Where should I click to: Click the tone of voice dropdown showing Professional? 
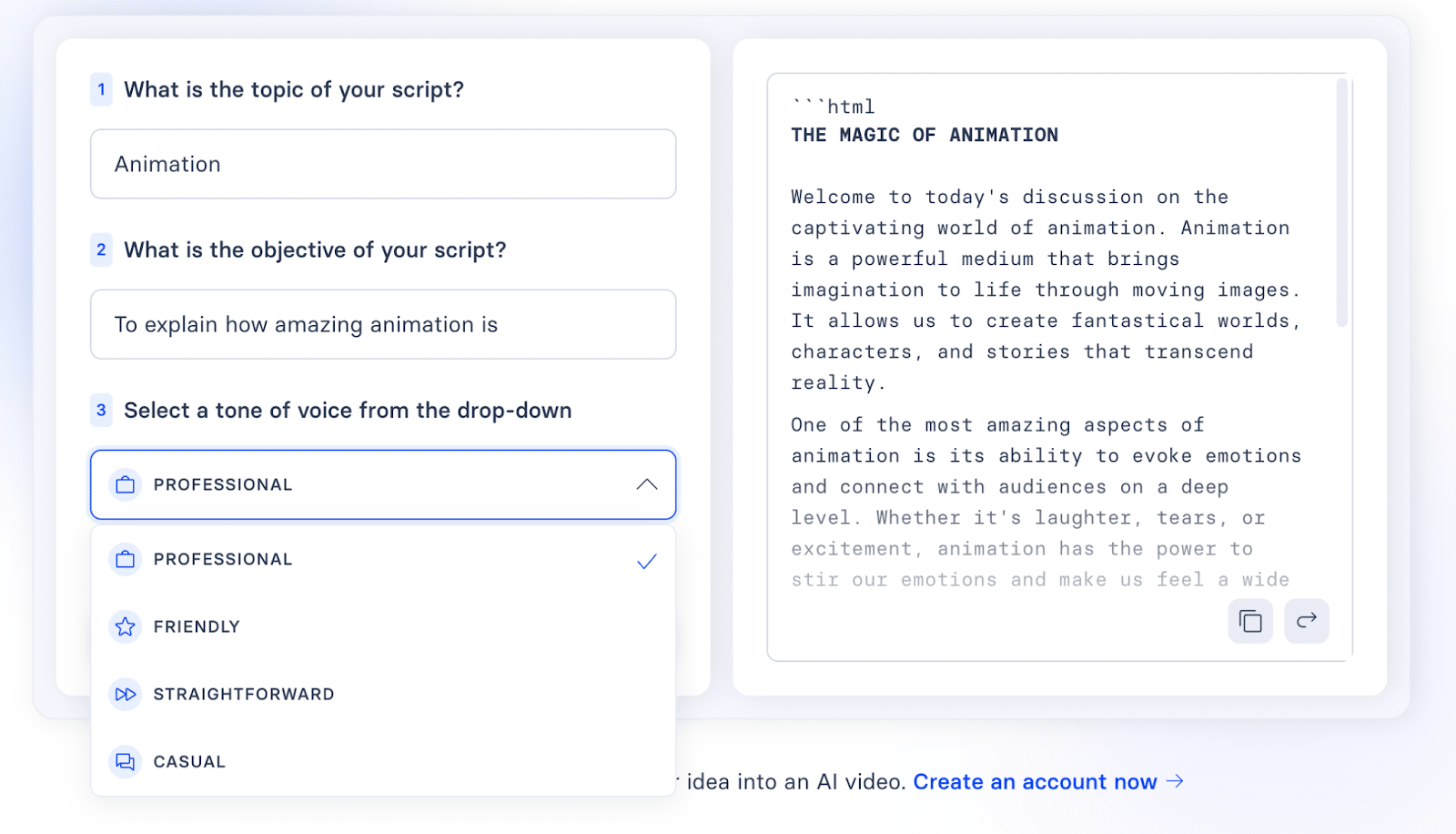pos(383,484)
